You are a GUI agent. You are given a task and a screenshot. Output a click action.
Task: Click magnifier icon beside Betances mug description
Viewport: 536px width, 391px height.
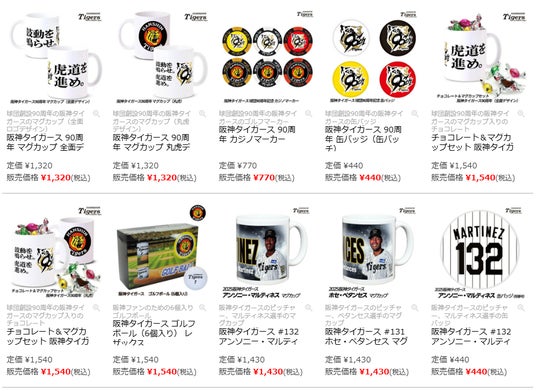coord(415,308)
